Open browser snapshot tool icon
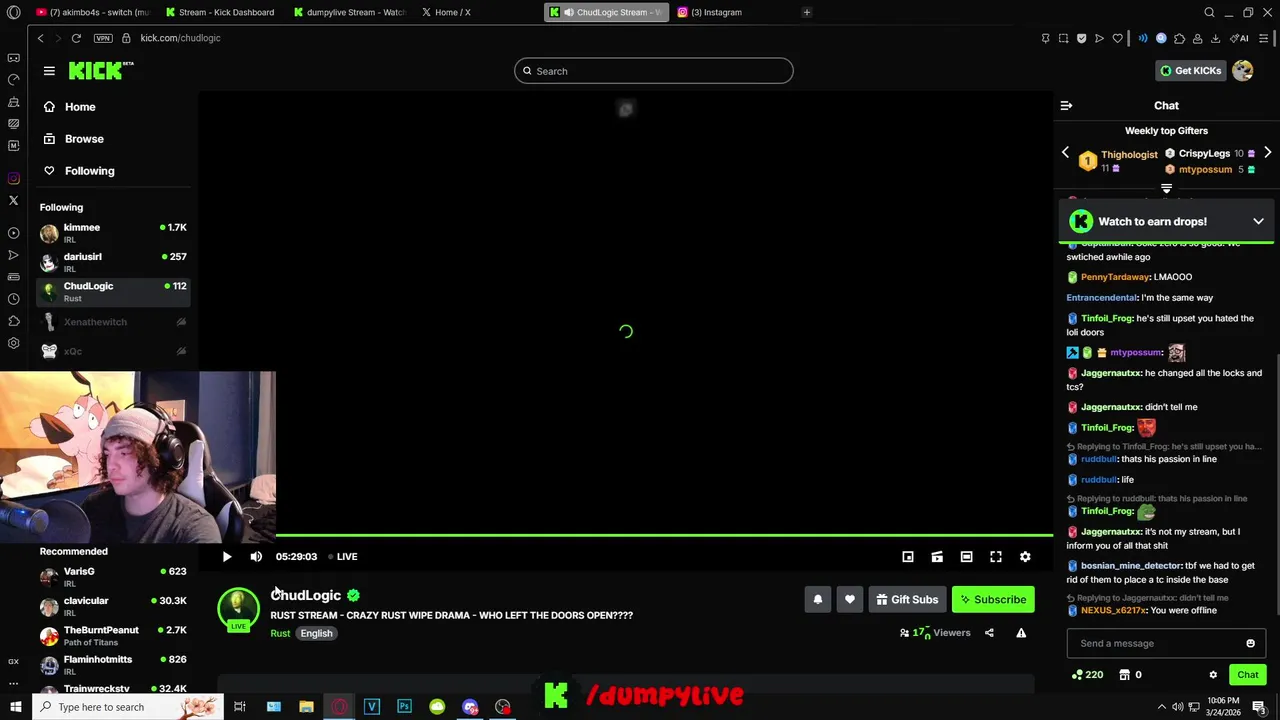 1063,38
